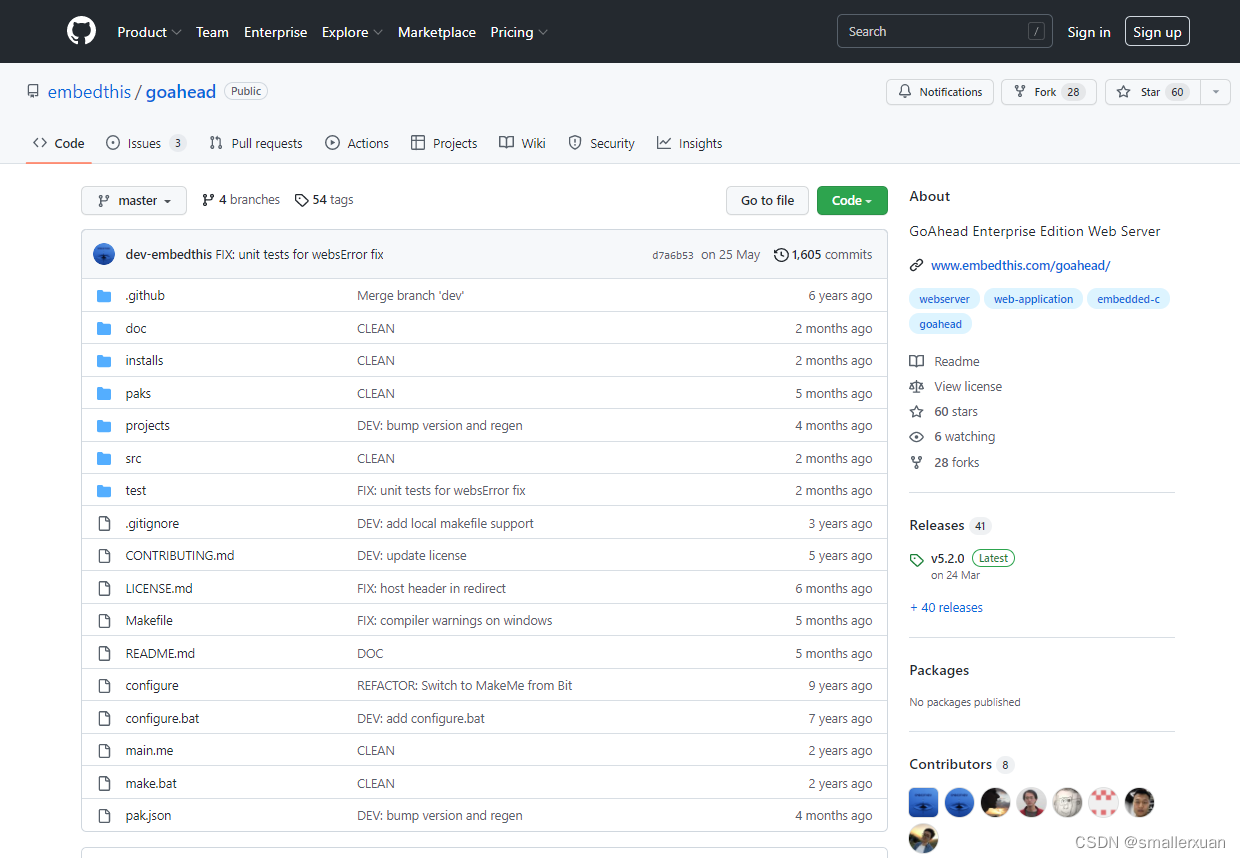This screenshot has height=858, width=1240.
Task: Open the + 40 releases link
Action: tap(946, 608)
